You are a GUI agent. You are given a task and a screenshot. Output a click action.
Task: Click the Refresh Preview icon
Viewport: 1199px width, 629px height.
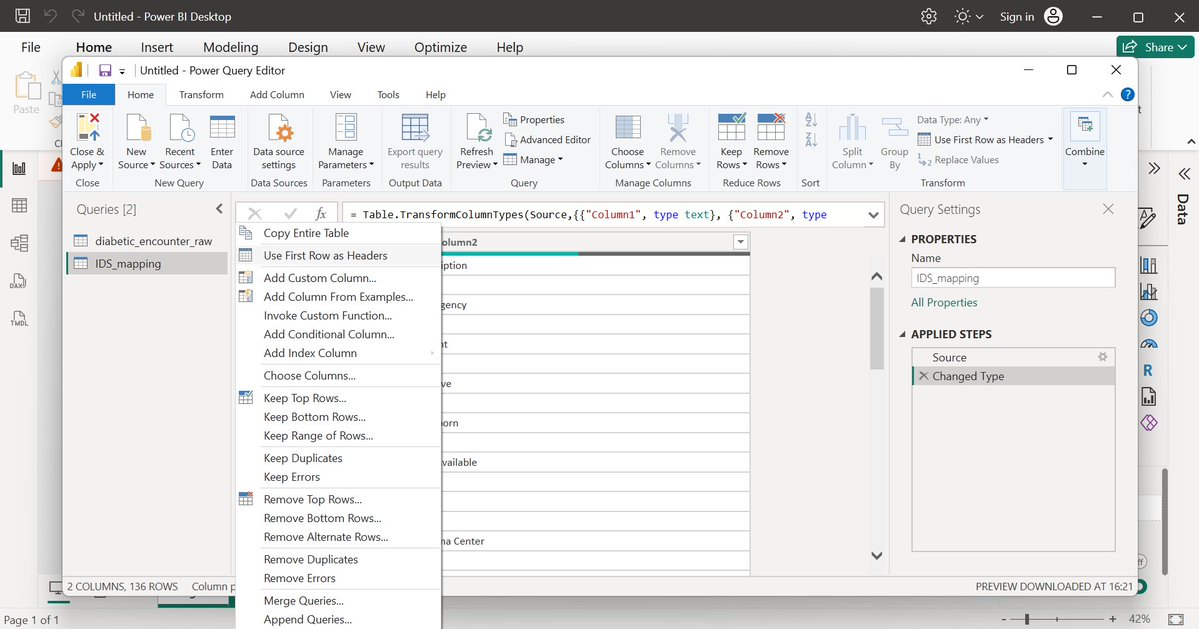(477, 128)
